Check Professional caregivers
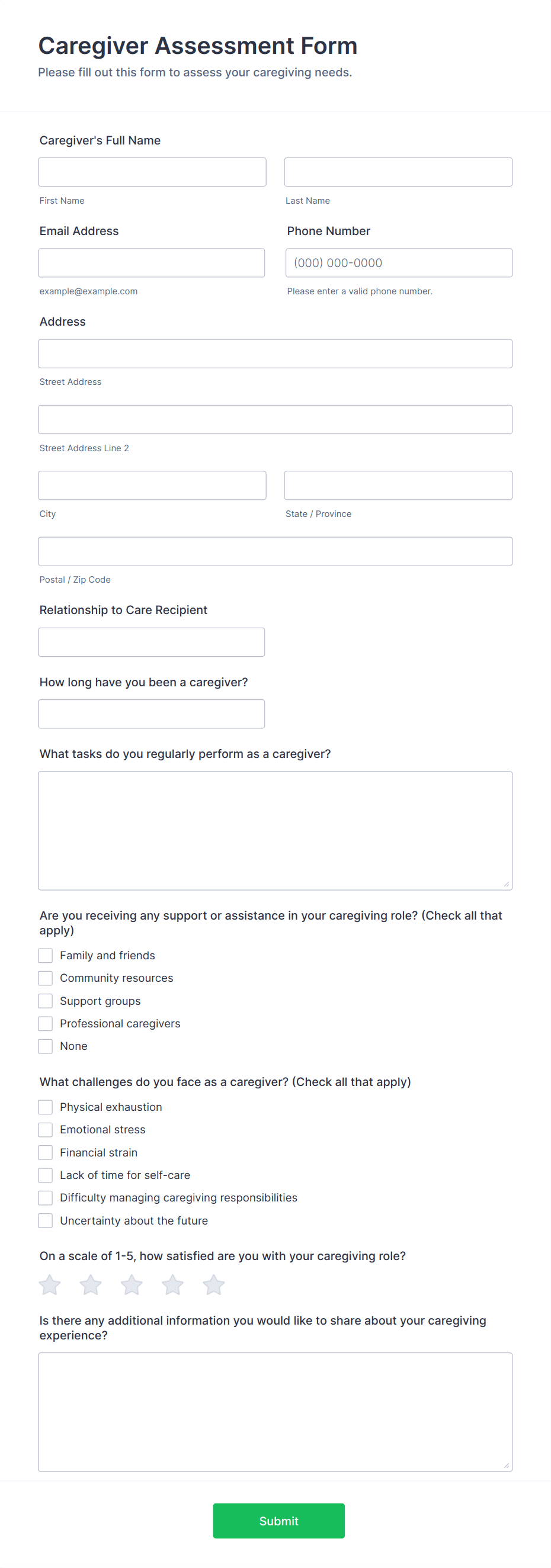The height and width of the screenshot is (1568, 551). tap(45, 1023)
